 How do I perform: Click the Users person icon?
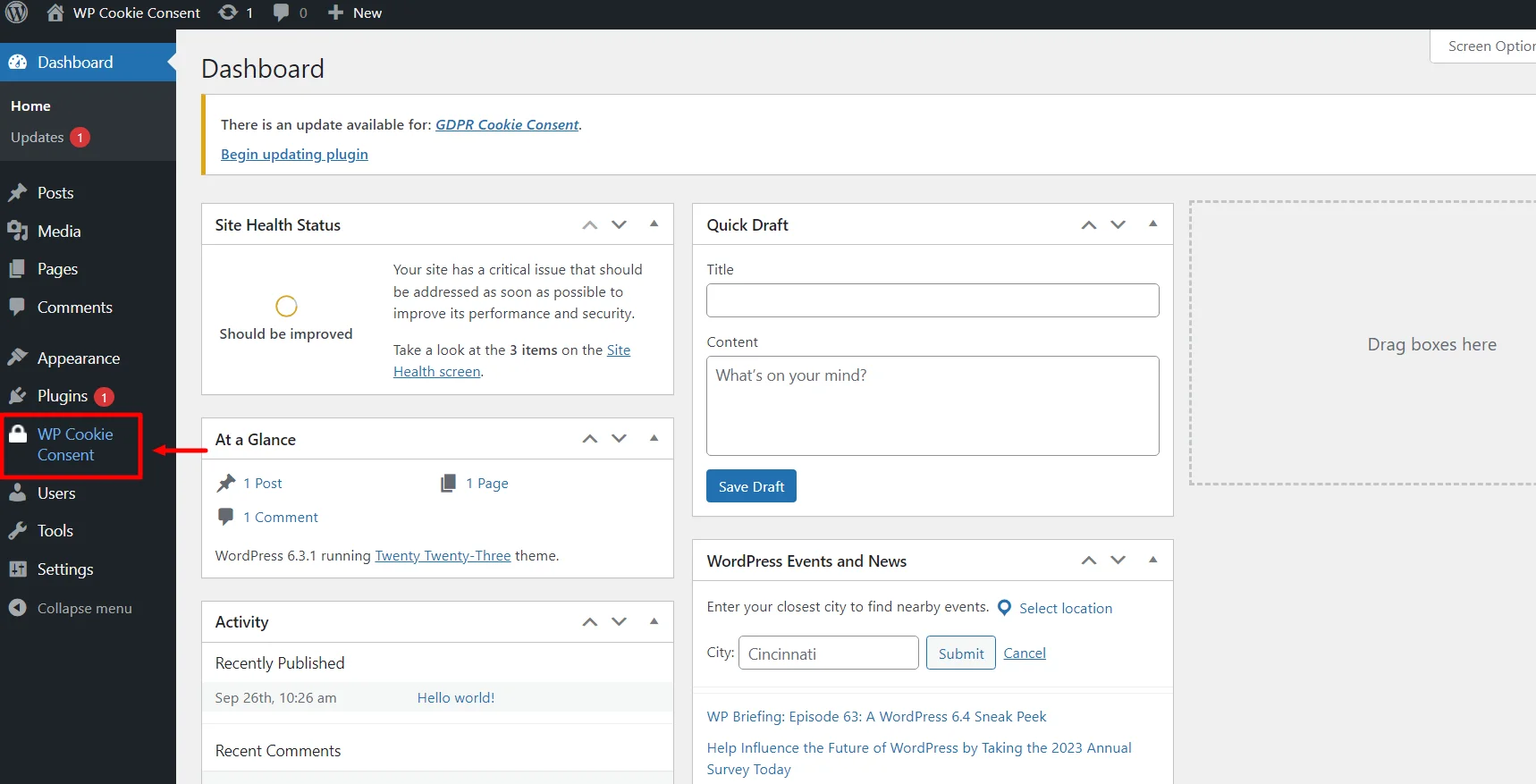(x=18, y=493)
